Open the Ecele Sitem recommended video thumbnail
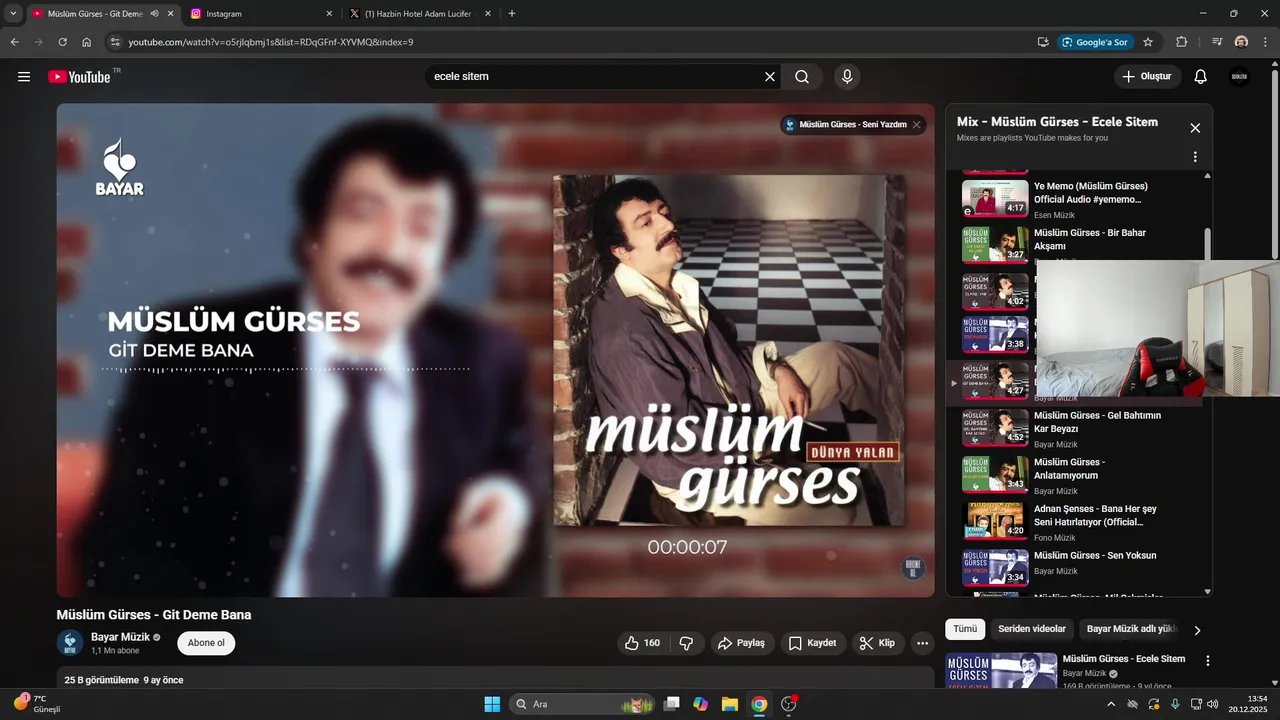 point(1001,670)
